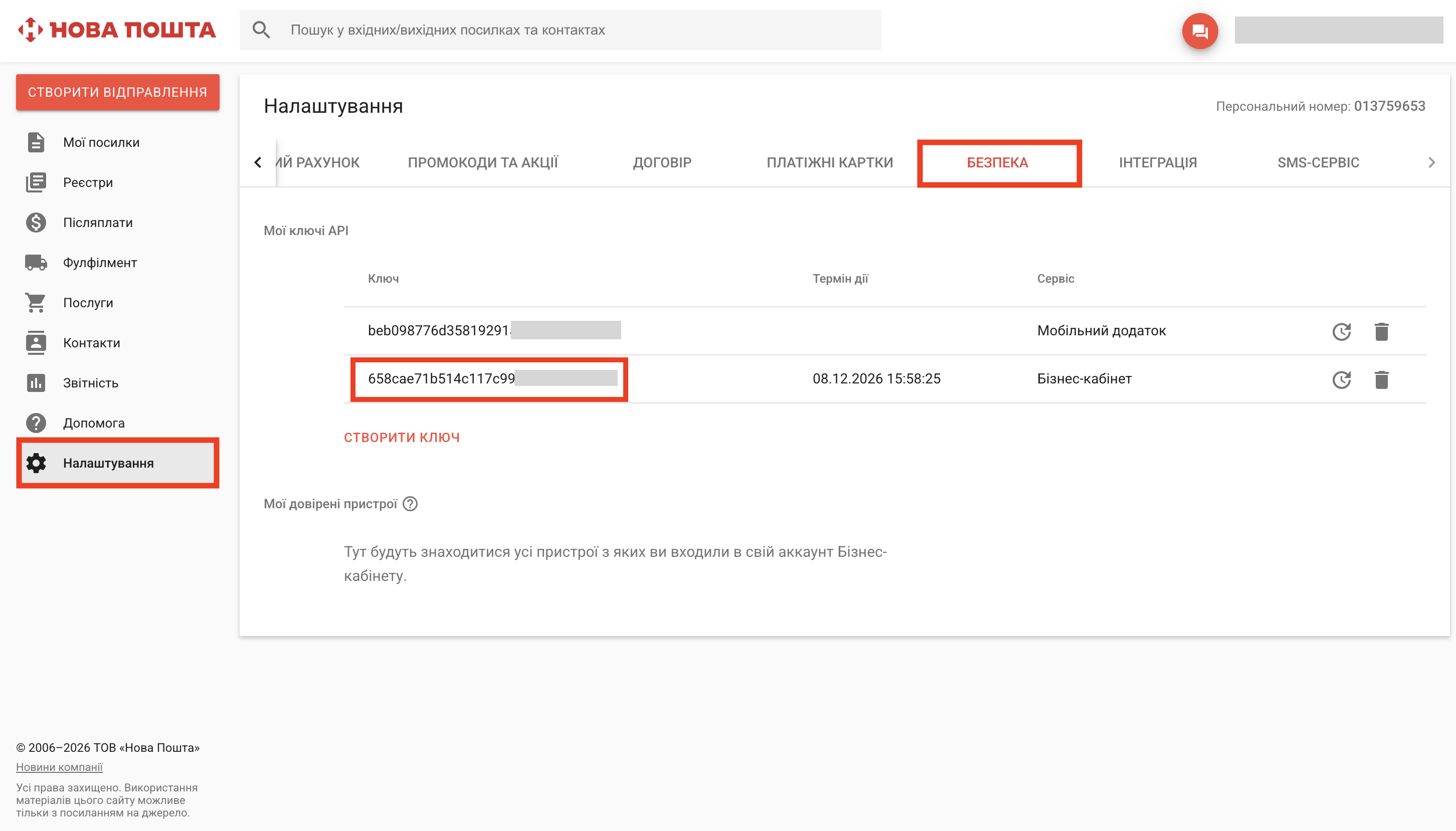Create a new key via СТВОРИТИ КЛЮЧ

click(401, 437)
